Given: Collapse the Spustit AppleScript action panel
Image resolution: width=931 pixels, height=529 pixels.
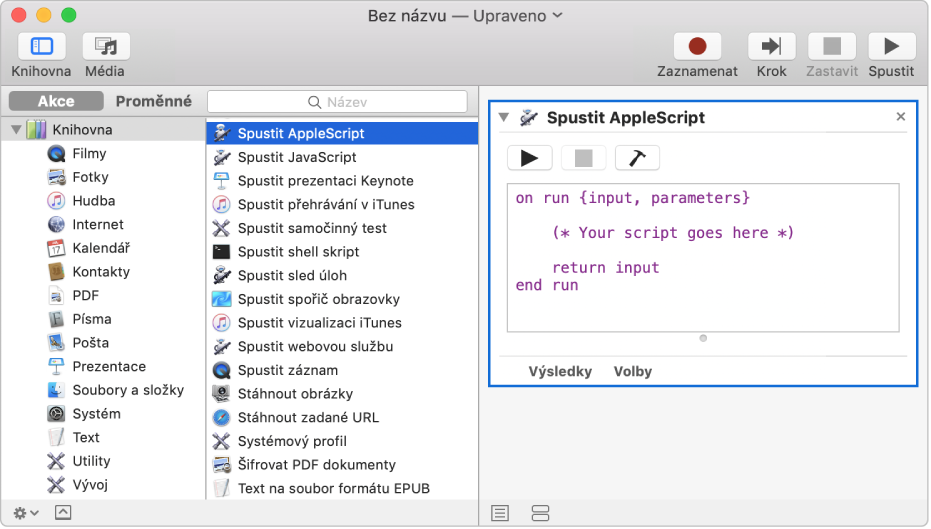Looking at the screenshot, I should point(504,118).
